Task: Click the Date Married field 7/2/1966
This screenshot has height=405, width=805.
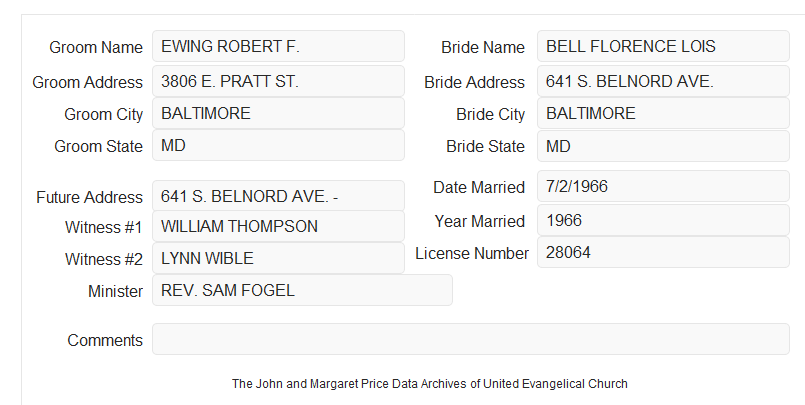Action: pyautogui.click(x=663, y=186)
